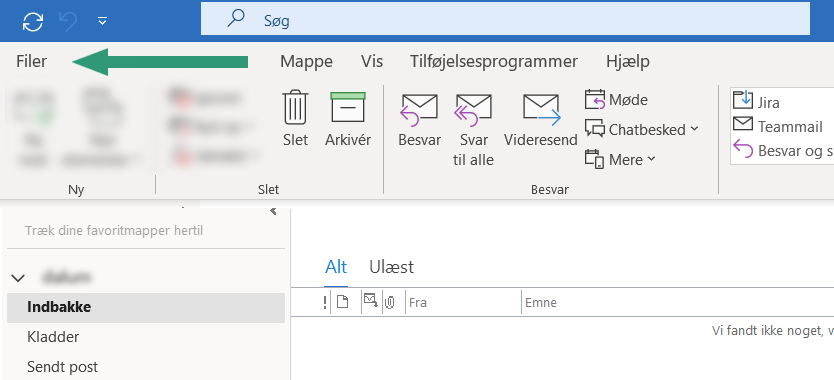Click the Send/Receive sync icon
834x380 pixels.
click(33, 21)
